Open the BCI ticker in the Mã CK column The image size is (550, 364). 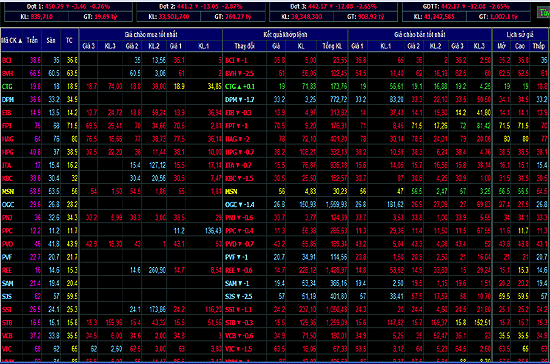coord(7,60)
